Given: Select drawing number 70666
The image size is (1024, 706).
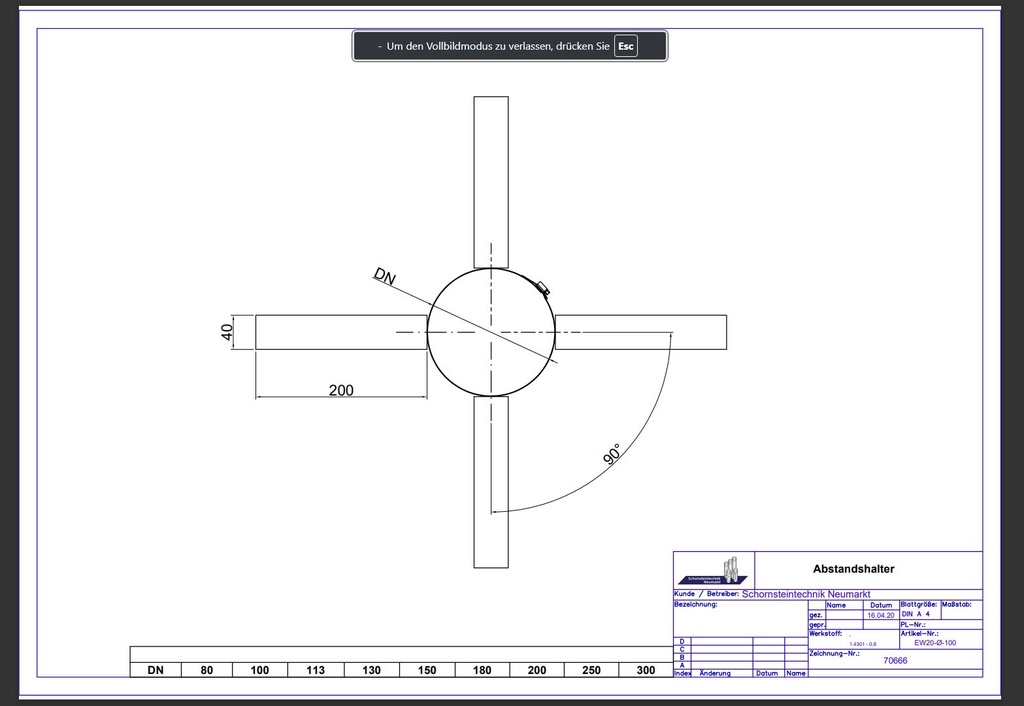Looking at the screenshot, I should pos(895,660).
